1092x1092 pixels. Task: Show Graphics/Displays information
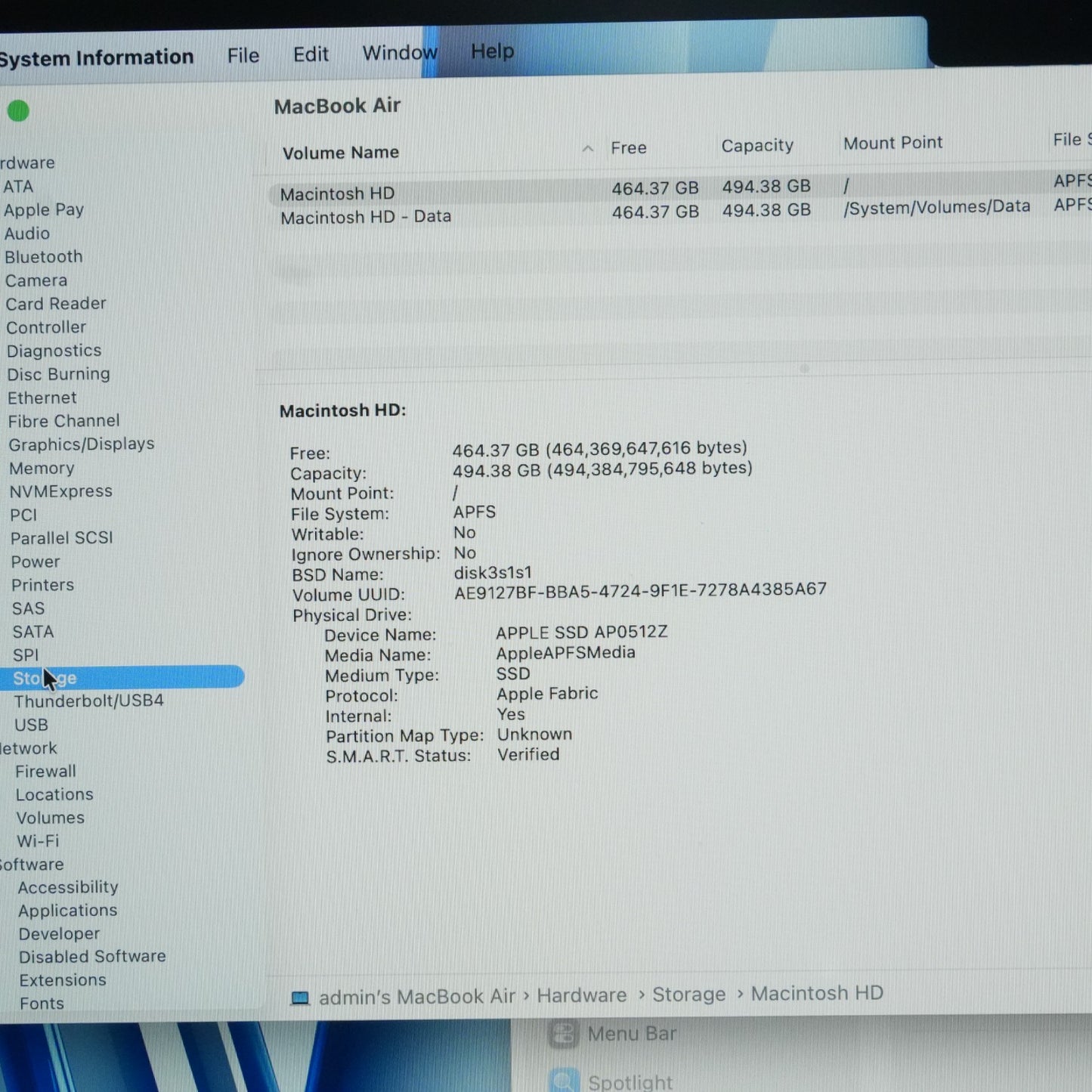coord(82,444)
